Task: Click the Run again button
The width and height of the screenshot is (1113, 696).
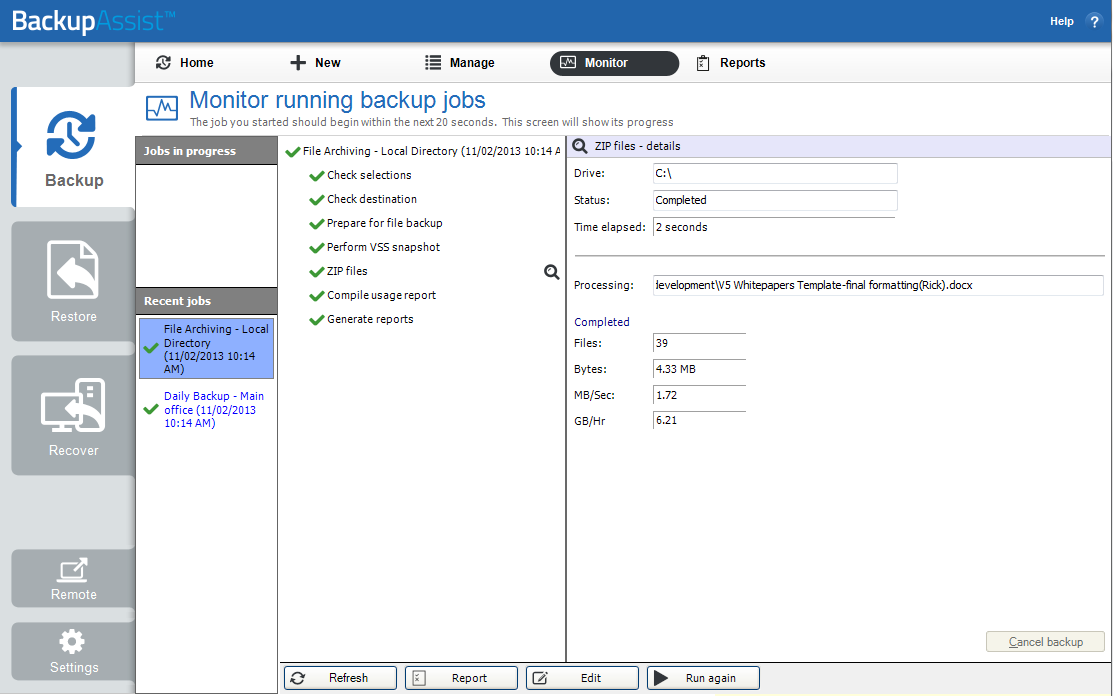Action: pos(703,678)
